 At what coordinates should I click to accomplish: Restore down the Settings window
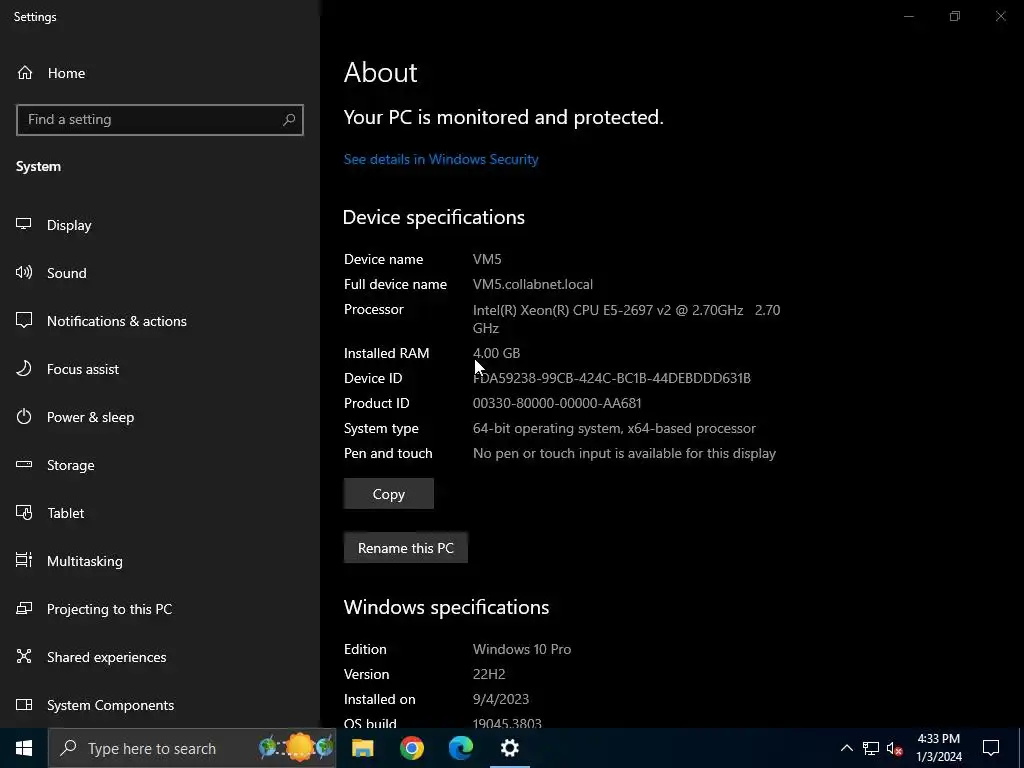pos(955,16)
